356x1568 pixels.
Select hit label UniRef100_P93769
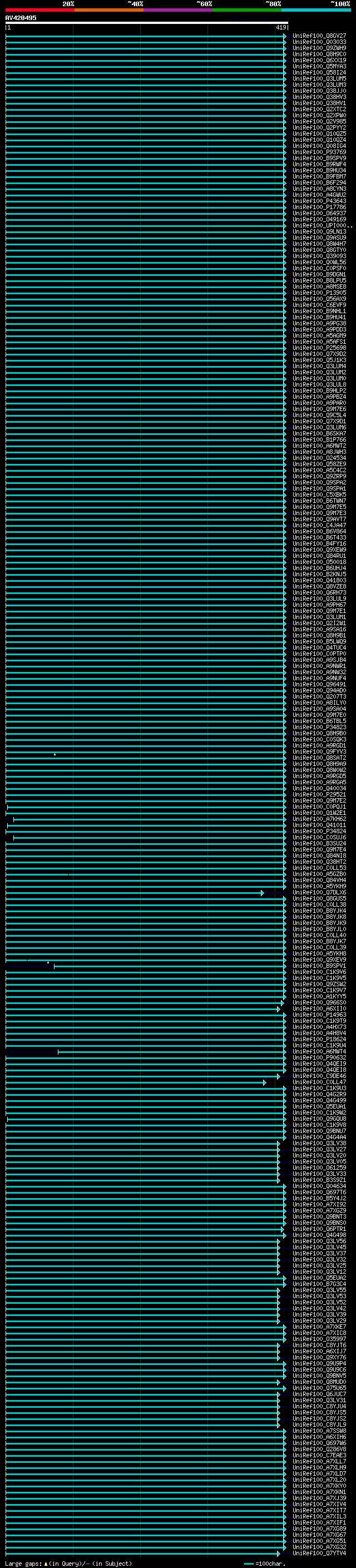tap(319, 152)
